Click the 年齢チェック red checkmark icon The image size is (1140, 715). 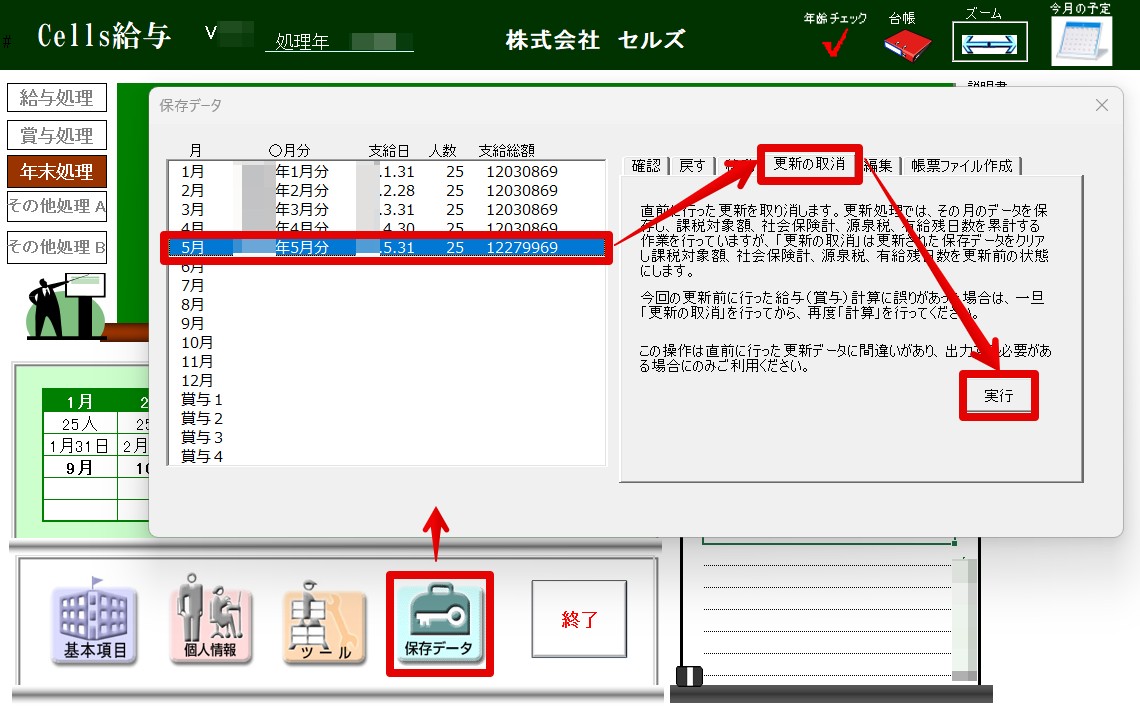[x=835, y=44]
